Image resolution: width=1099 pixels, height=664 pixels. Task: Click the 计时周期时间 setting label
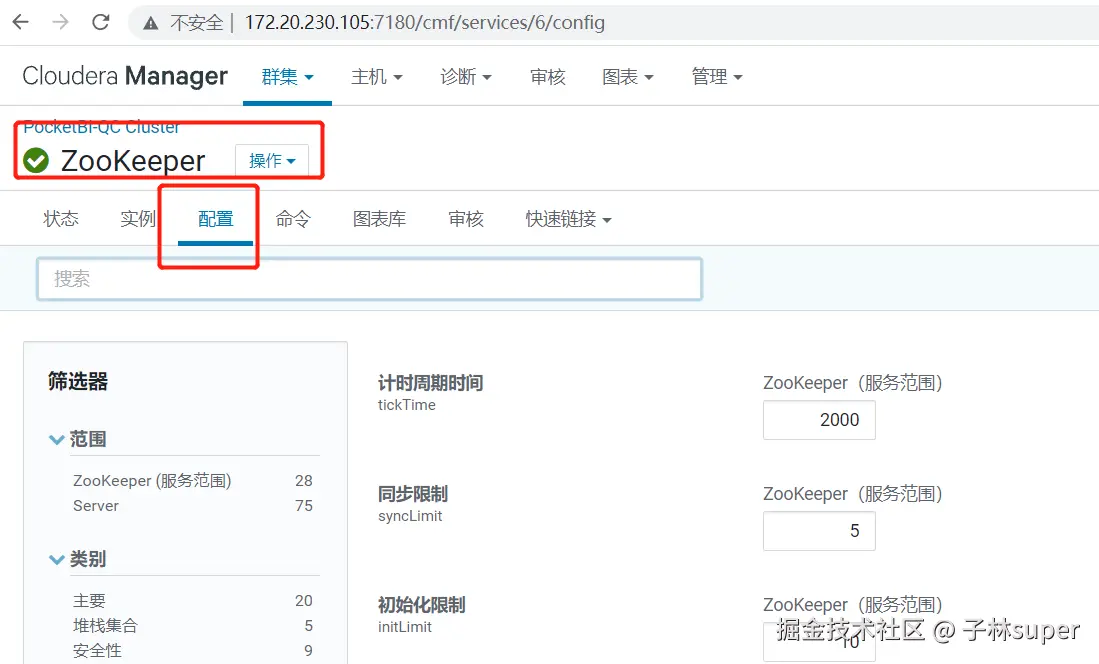430,383
